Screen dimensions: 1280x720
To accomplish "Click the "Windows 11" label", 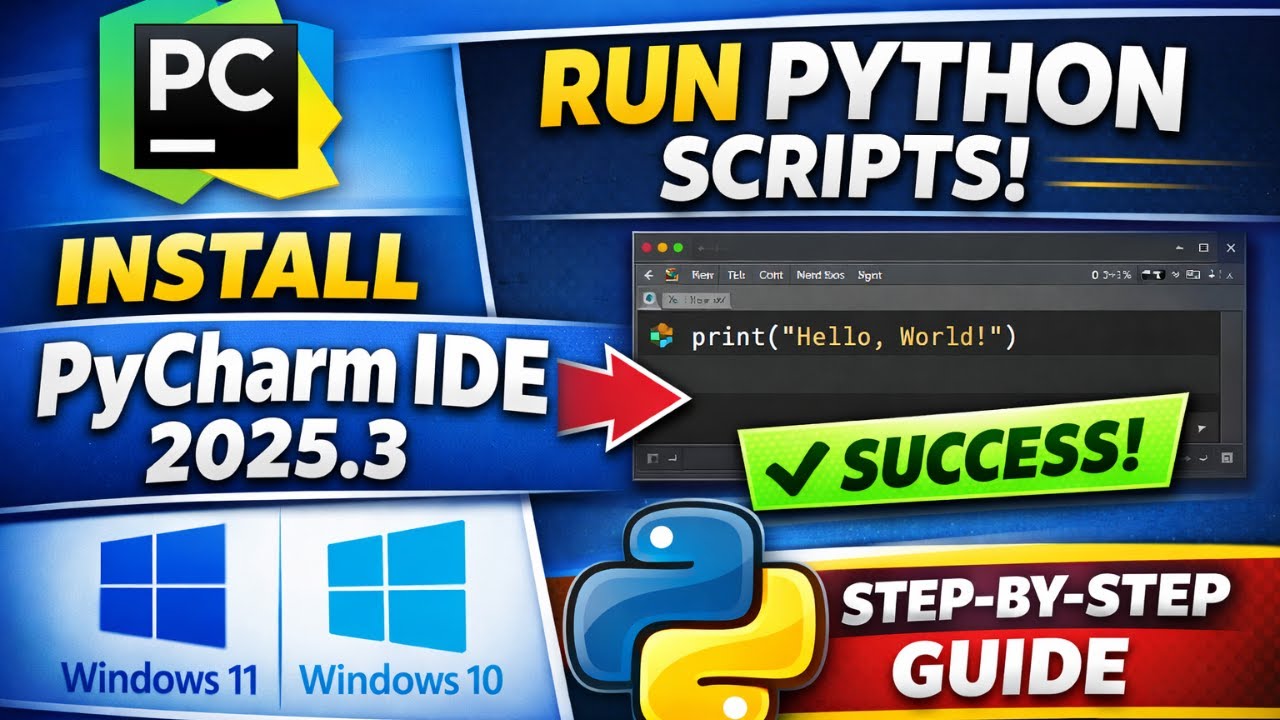I will [x=159, y=680].
